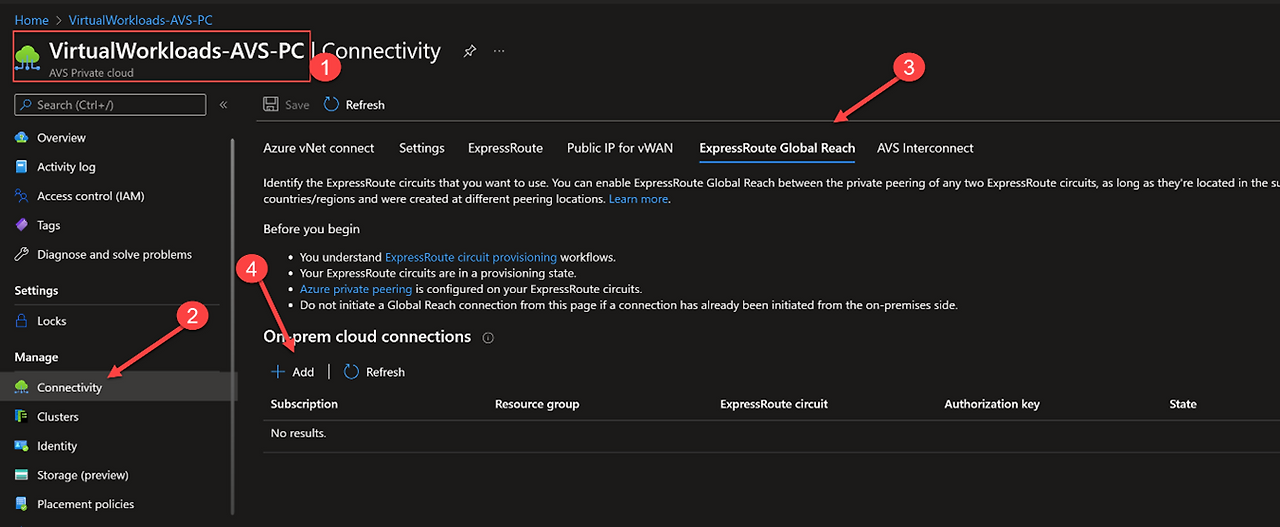Viewport: 1280px width, 527px height.
Task: Switch to AVS Interconnect tab
Action: 925,148
